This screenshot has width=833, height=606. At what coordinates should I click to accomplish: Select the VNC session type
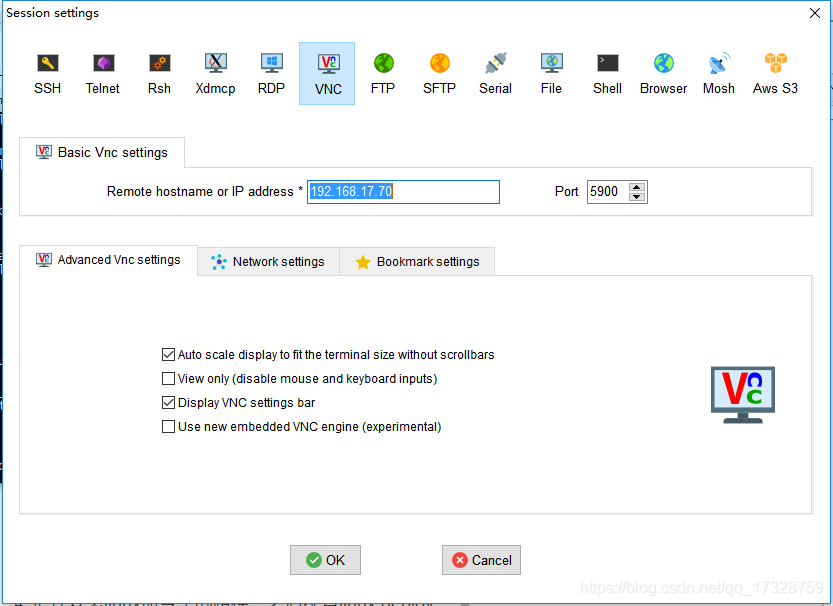327,73
